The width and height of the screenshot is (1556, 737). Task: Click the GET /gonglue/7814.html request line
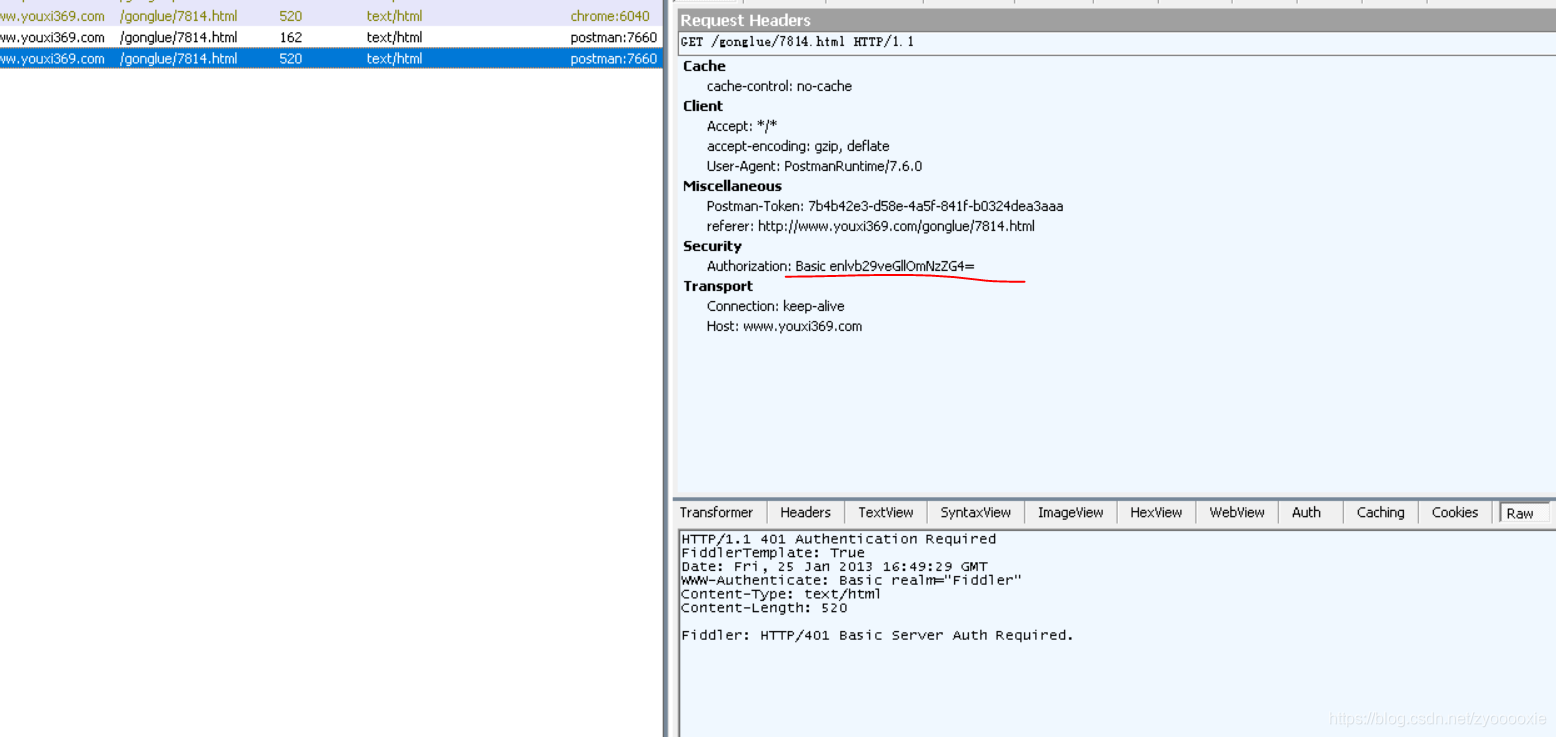(x=797, y=42)
